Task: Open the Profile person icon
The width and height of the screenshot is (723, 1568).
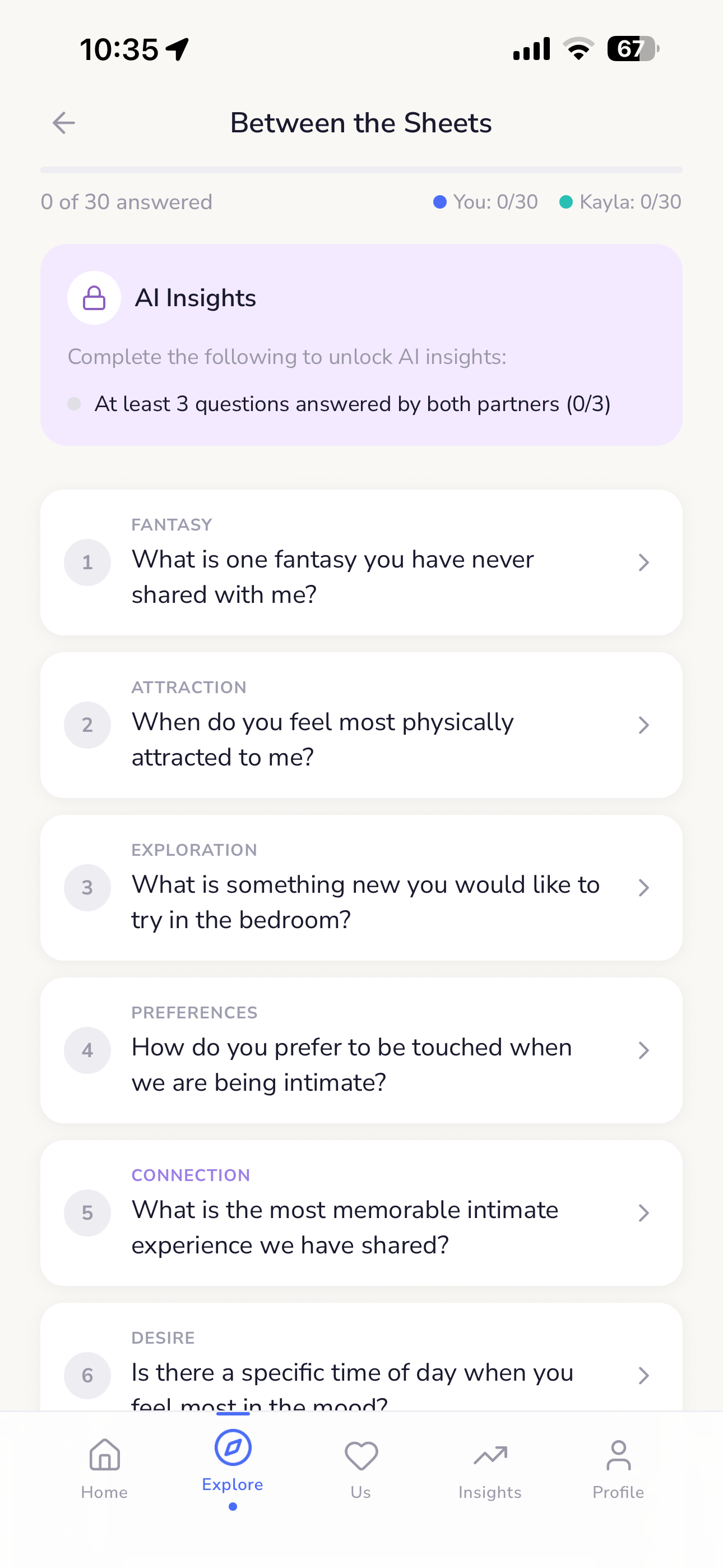Action: point(618,1456)
